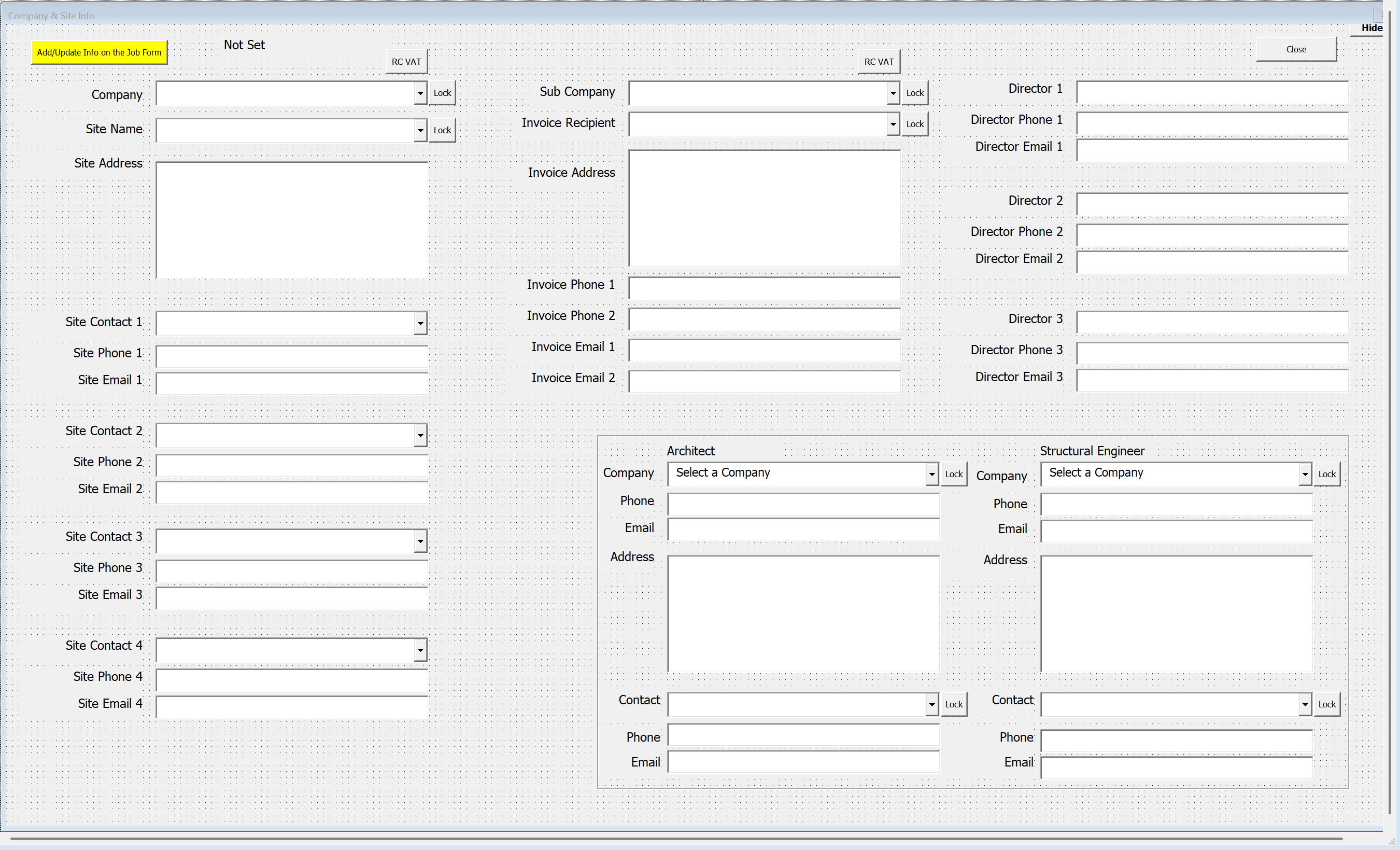Open the Company dropdown arrow

click(420, 93)
